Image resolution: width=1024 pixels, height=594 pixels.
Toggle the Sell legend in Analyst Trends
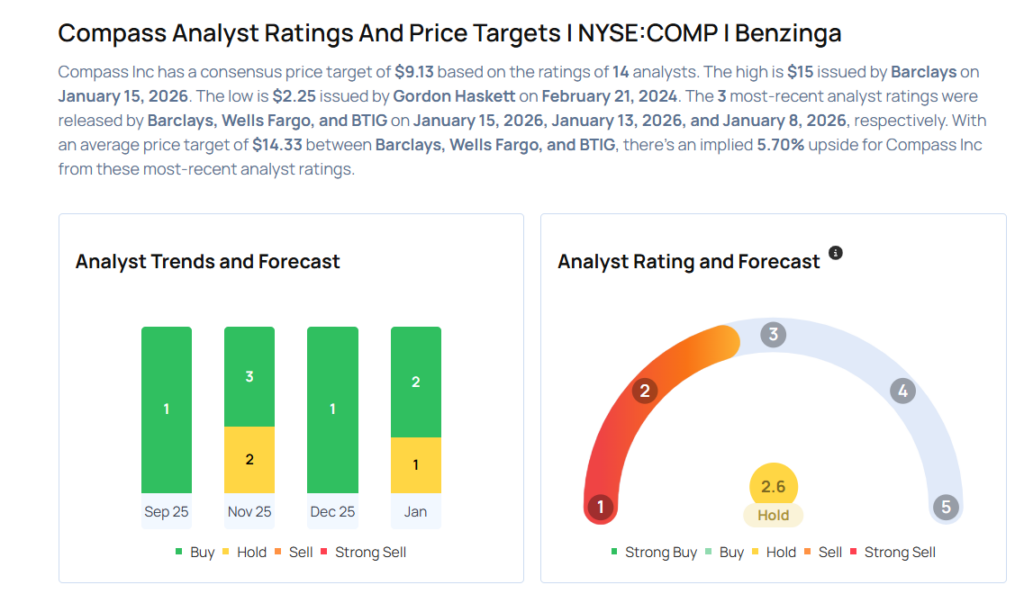pyautogui.click(x=293, y=552)
